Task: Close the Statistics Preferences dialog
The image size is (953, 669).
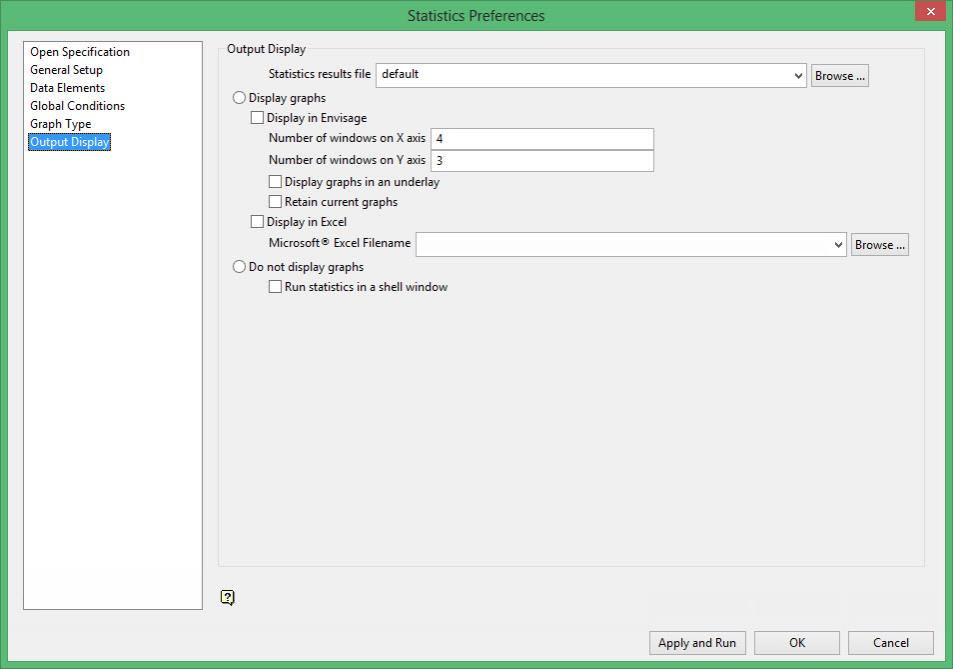Action: click(x=931, y=11)
